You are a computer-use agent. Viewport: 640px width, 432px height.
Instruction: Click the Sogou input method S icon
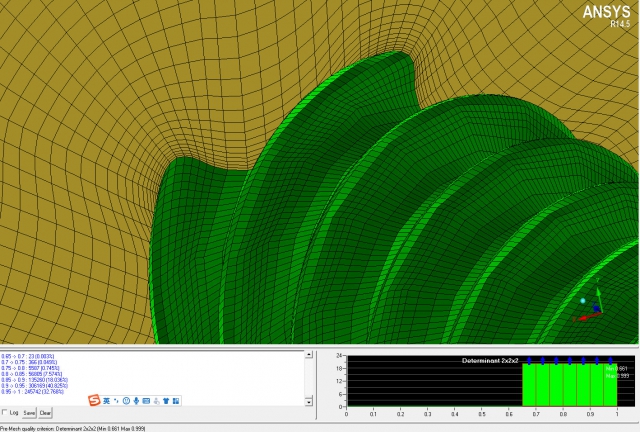click(94, 400)
